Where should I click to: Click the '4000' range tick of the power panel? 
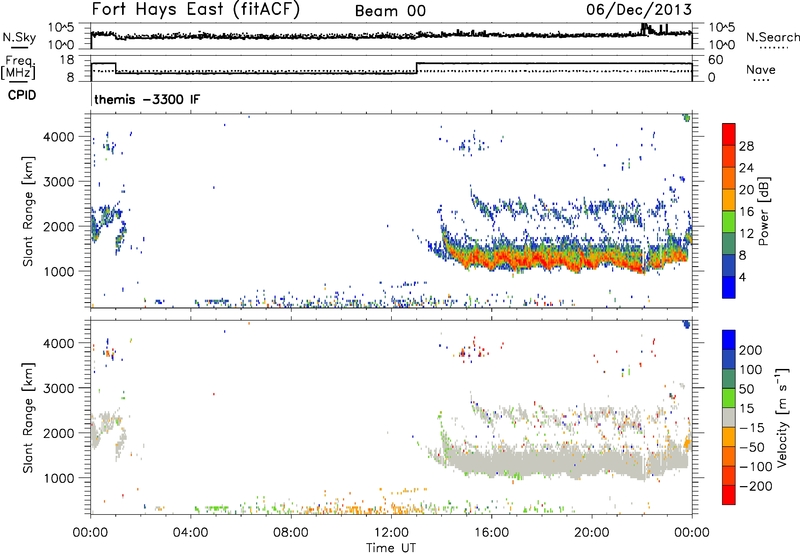[x=59, y=137]
